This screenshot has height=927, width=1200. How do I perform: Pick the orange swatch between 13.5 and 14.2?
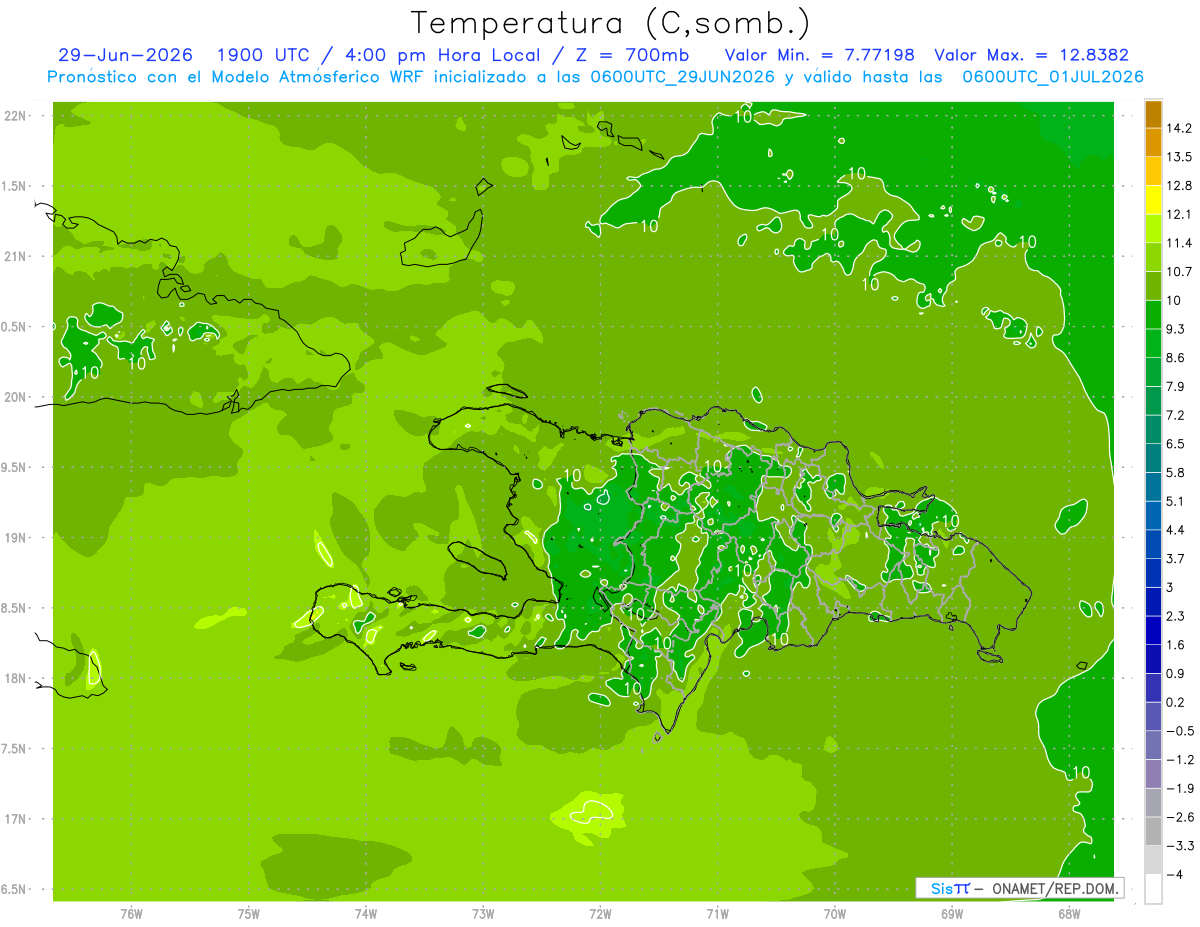tap(1153, 143)
